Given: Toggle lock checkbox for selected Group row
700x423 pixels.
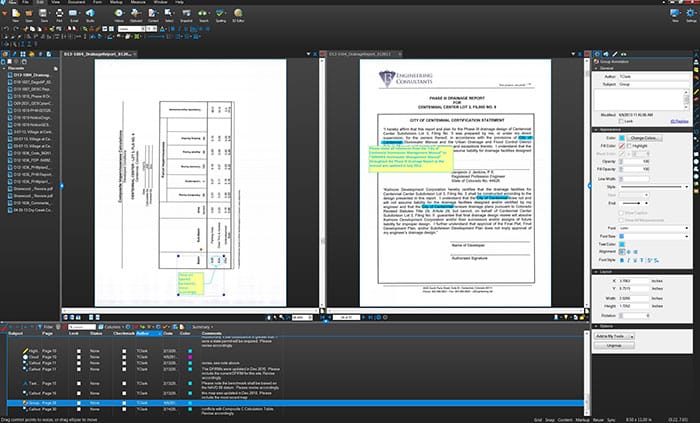Looking at the screenshot, I should coord(79,403).
